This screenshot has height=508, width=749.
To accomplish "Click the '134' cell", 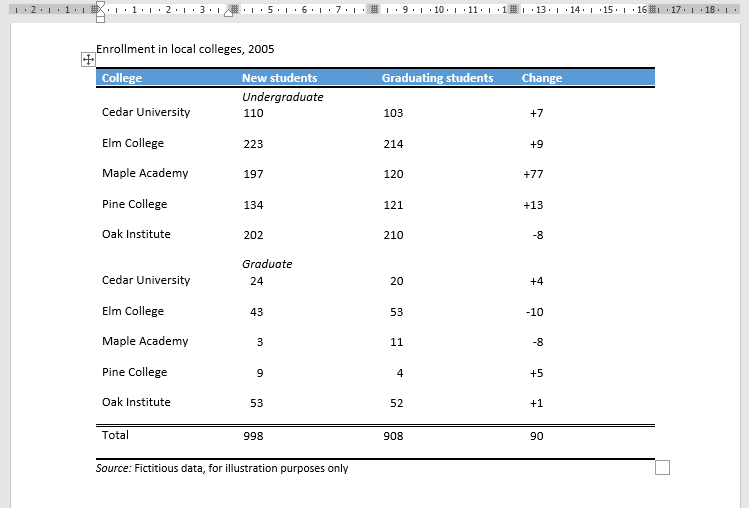I will (x=253, y=205).
